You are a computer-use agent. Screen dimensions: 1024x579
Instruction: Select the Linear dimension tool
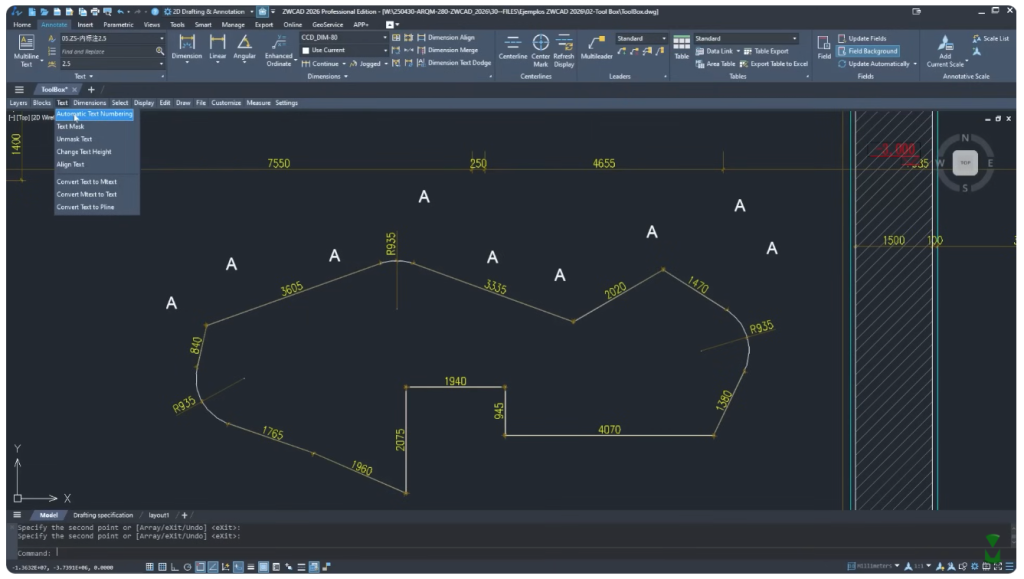point(217,47)
